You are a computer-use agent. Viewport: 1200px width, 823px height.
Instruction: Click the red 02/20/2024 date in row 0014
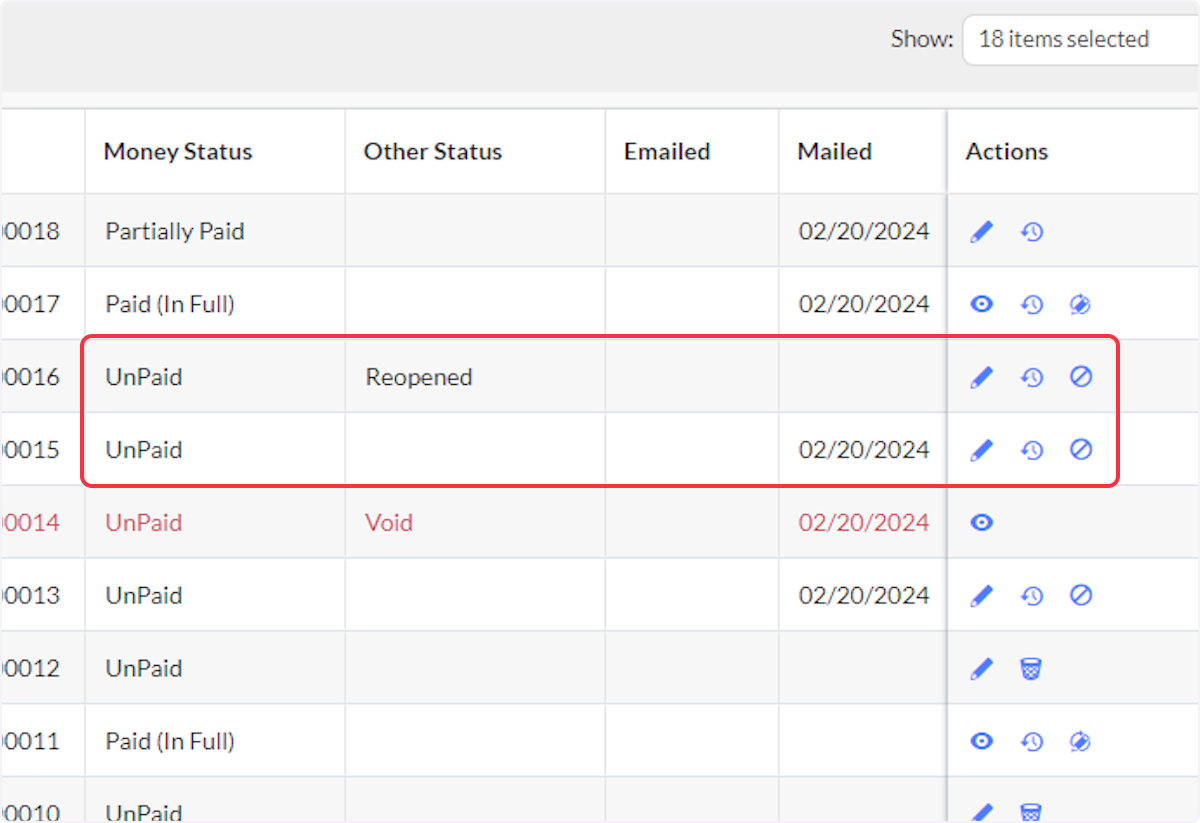(864, 523)
